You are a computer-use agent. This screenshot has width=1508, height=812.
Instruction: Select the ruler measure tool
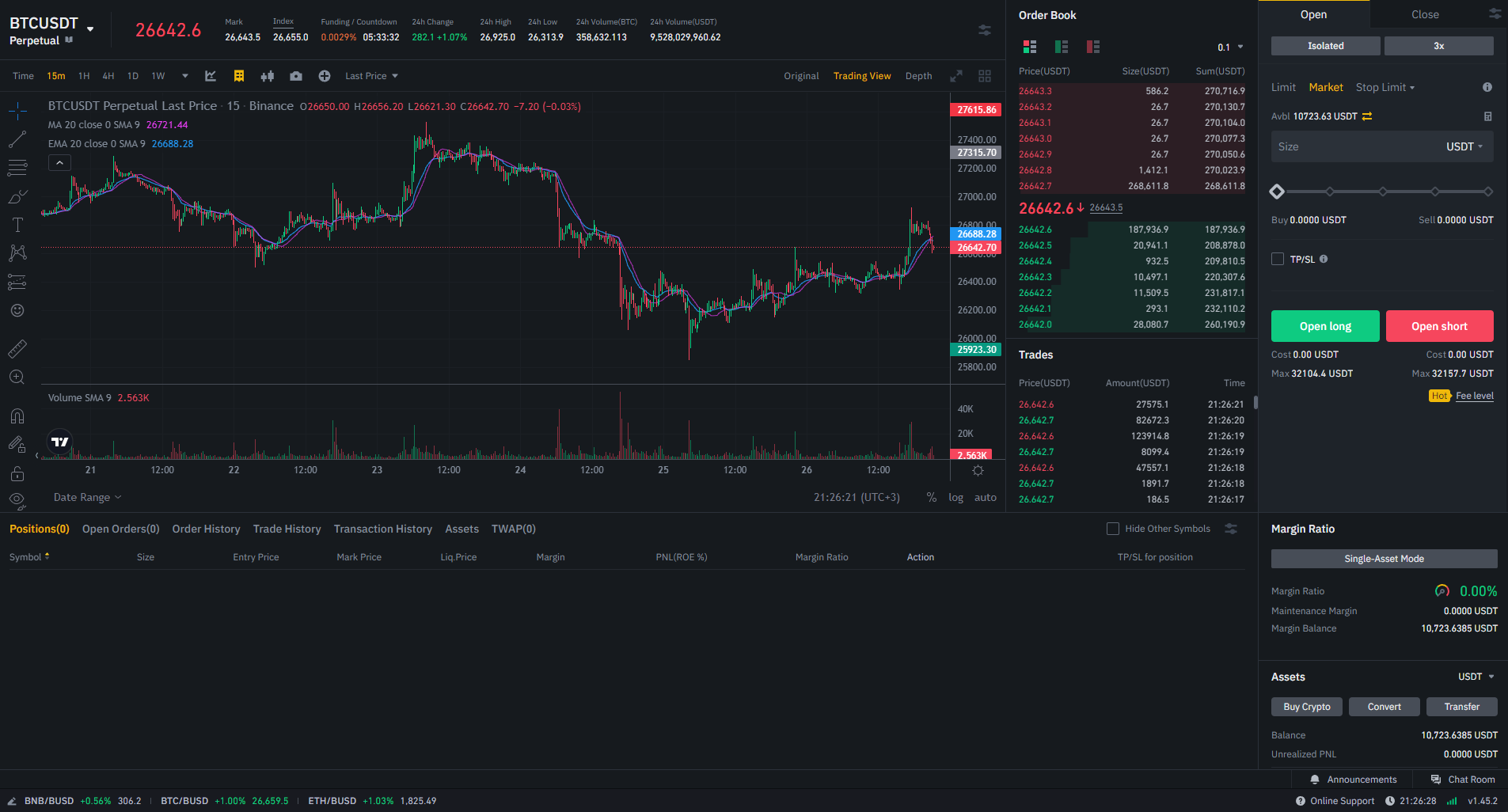coord(17,348)
